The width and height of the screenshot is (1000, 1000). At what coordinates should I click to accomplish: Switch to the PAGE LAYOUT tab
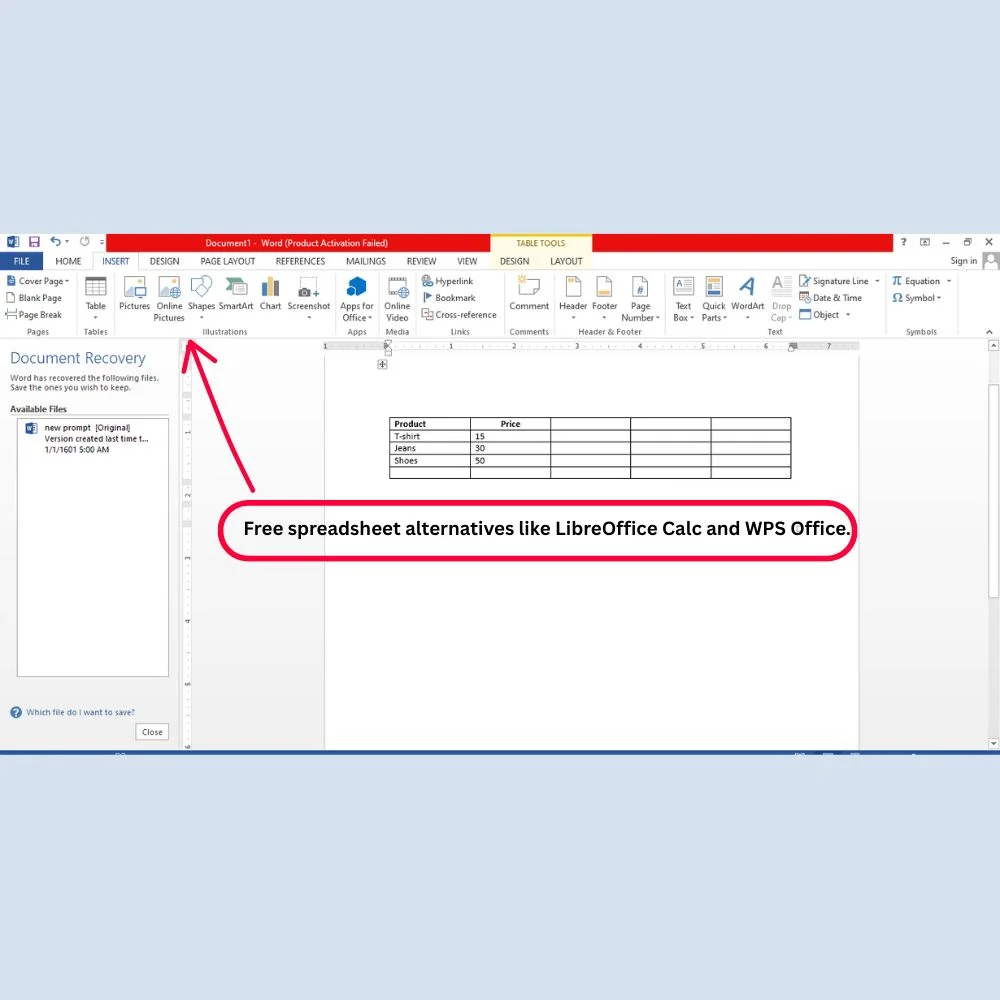[228, 261]
